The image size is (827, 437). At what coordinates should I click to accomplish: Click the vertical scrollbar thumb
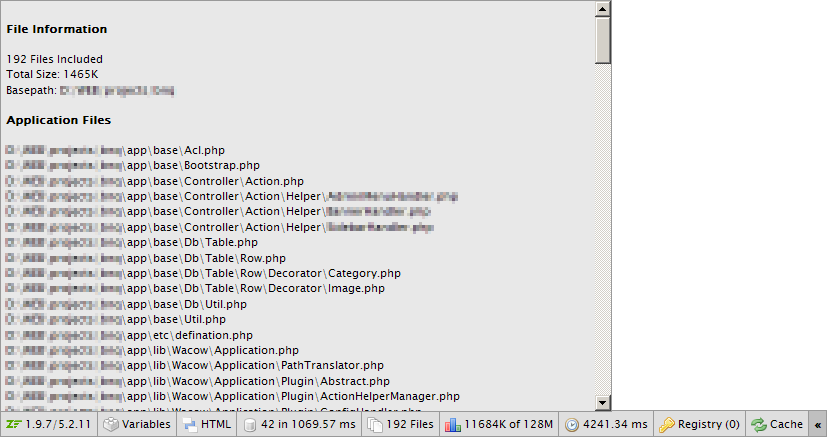point(602,40)
